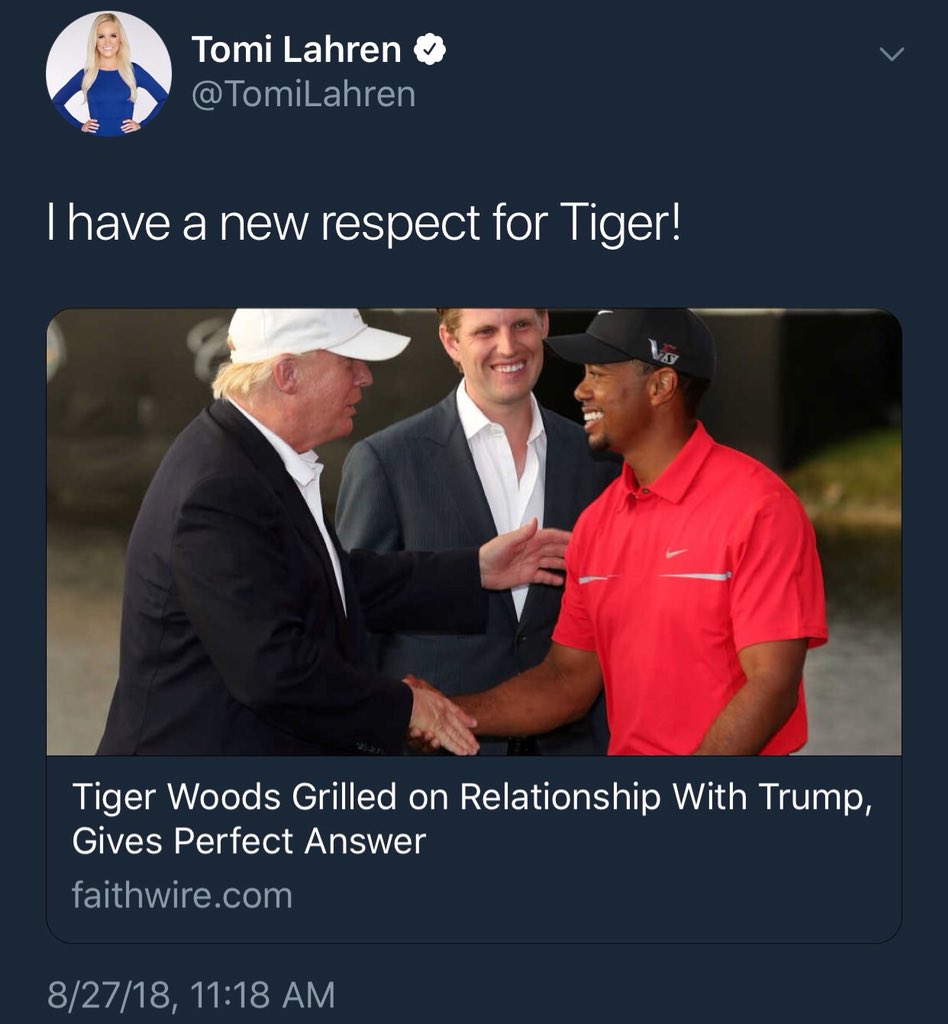948x1024 pixels.
Task: Click the logo on the black cap
Action: click(664, 352)
